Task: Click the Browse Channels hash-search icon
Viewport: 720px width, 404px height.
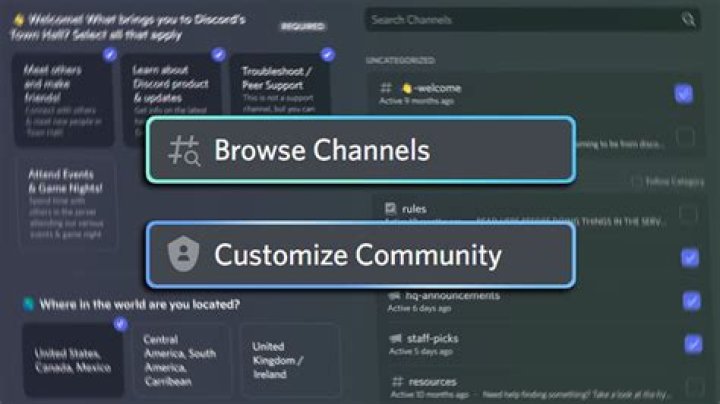Action: 184,151
